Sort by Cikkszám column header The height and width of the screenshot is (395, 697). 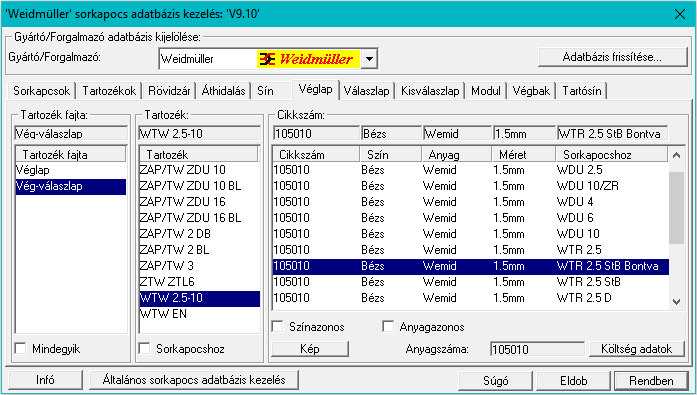click(x=316, y=155)
